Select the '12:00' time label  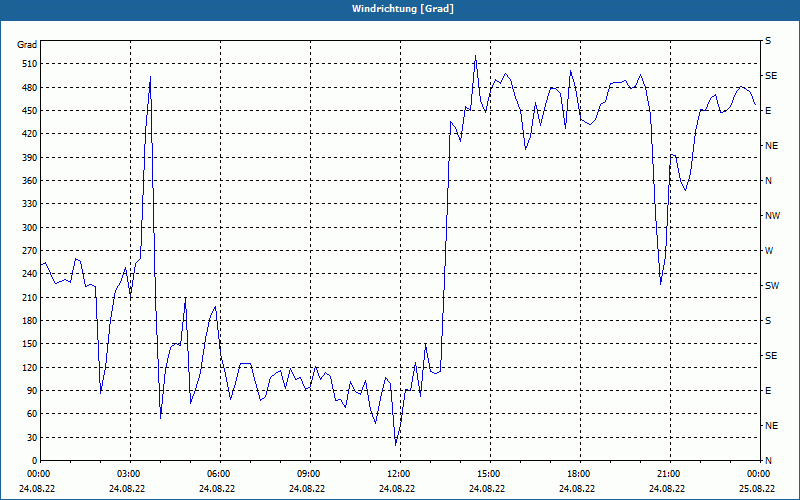tap(397, 474)
